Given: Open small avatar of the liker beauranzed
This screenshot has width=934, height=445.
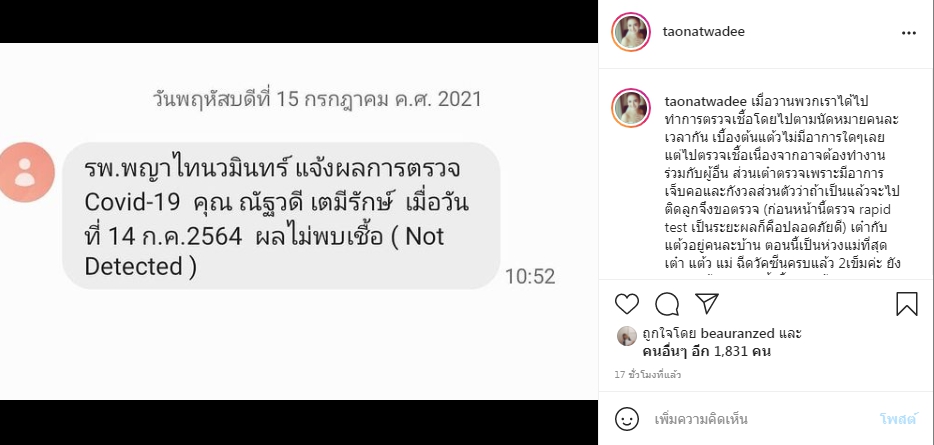Looking at the screenshot, I should pyautogui.click(x=626, y=336).
